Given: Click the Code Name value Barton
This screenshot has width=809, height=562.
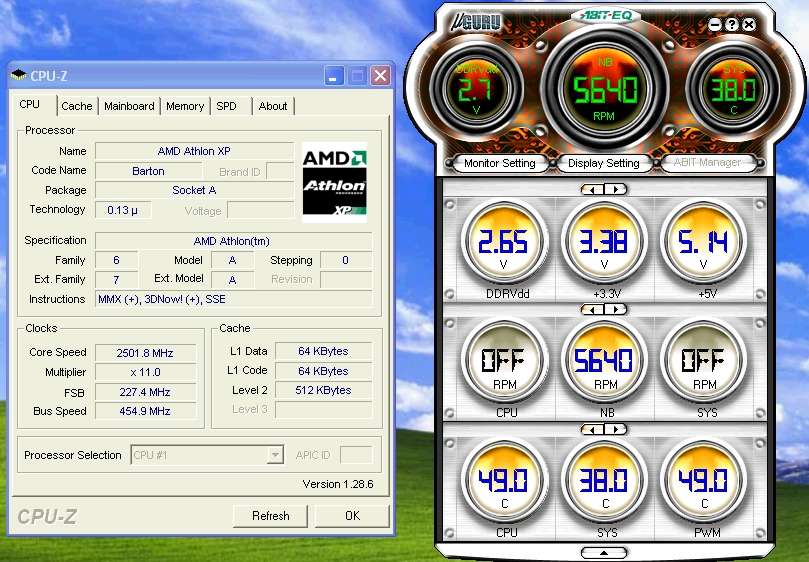Looking at the screenshot, I should [x=148, y=171].
